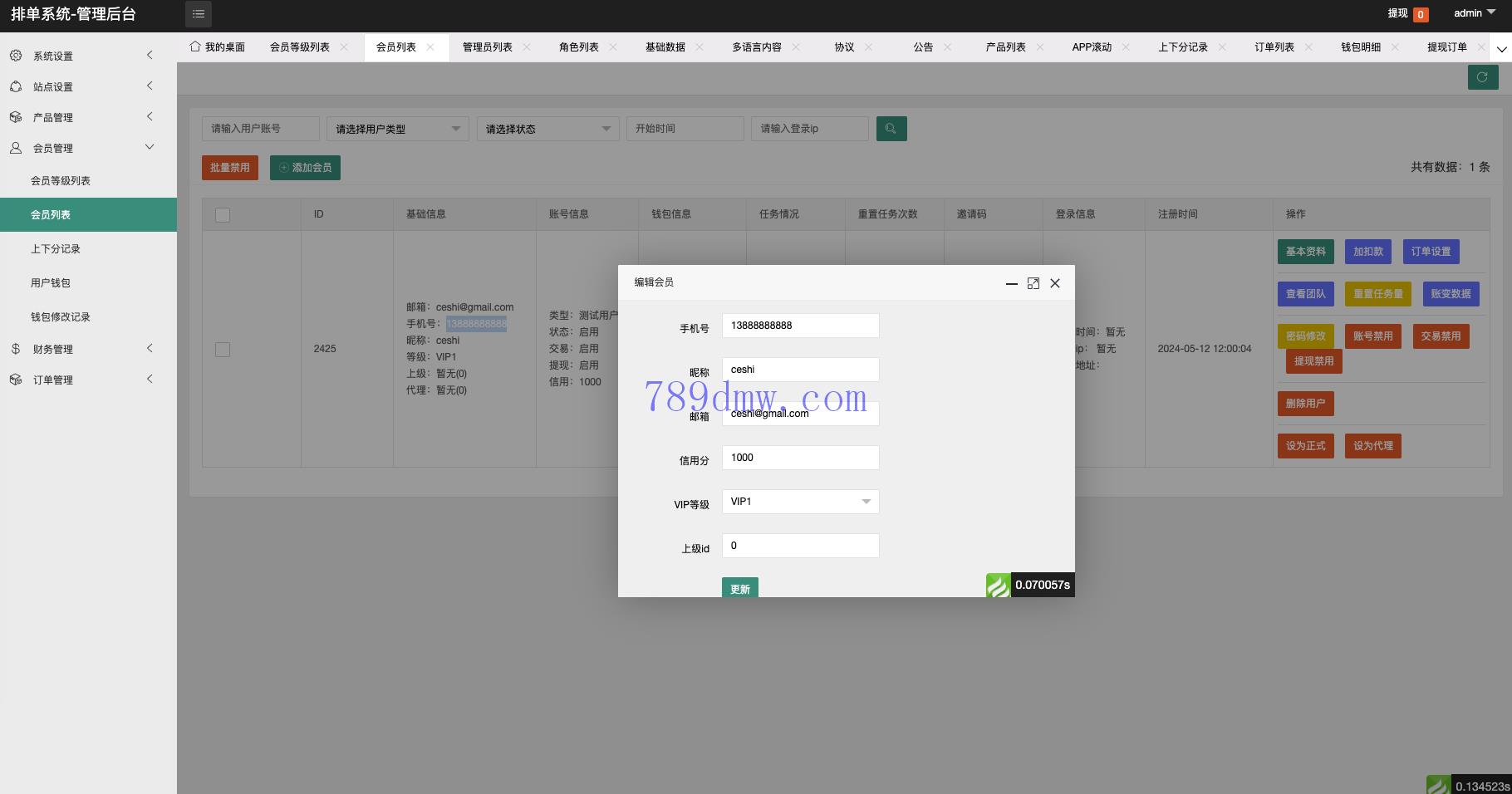The width and height of the screenshot is (1512, 794).
Task: Click the green refresh icon button
Action: pos(1482,77)
